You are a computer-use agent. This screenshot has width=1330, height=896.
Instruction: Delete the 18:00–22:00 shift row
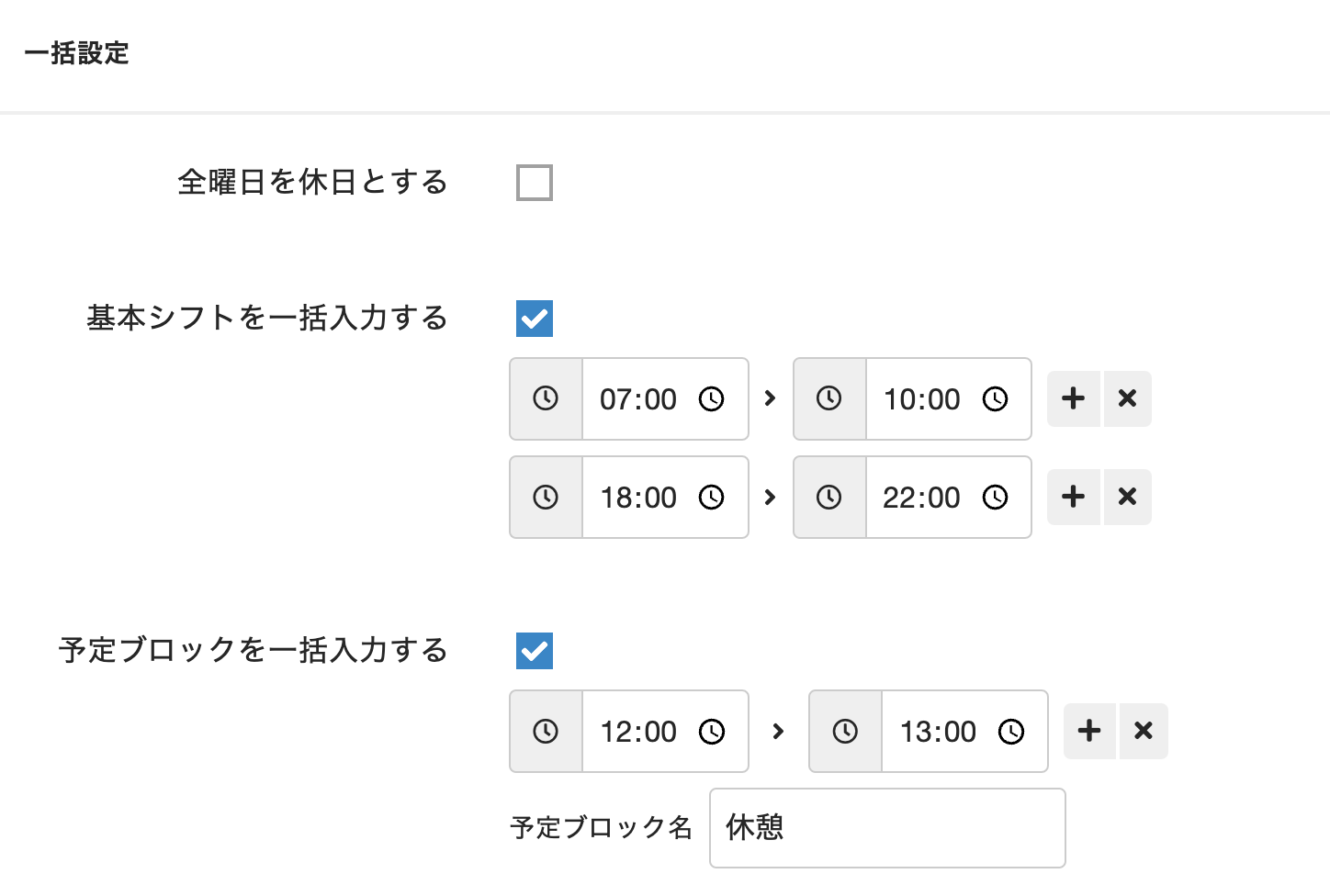pyautogui.click(x=1128, y=497)
